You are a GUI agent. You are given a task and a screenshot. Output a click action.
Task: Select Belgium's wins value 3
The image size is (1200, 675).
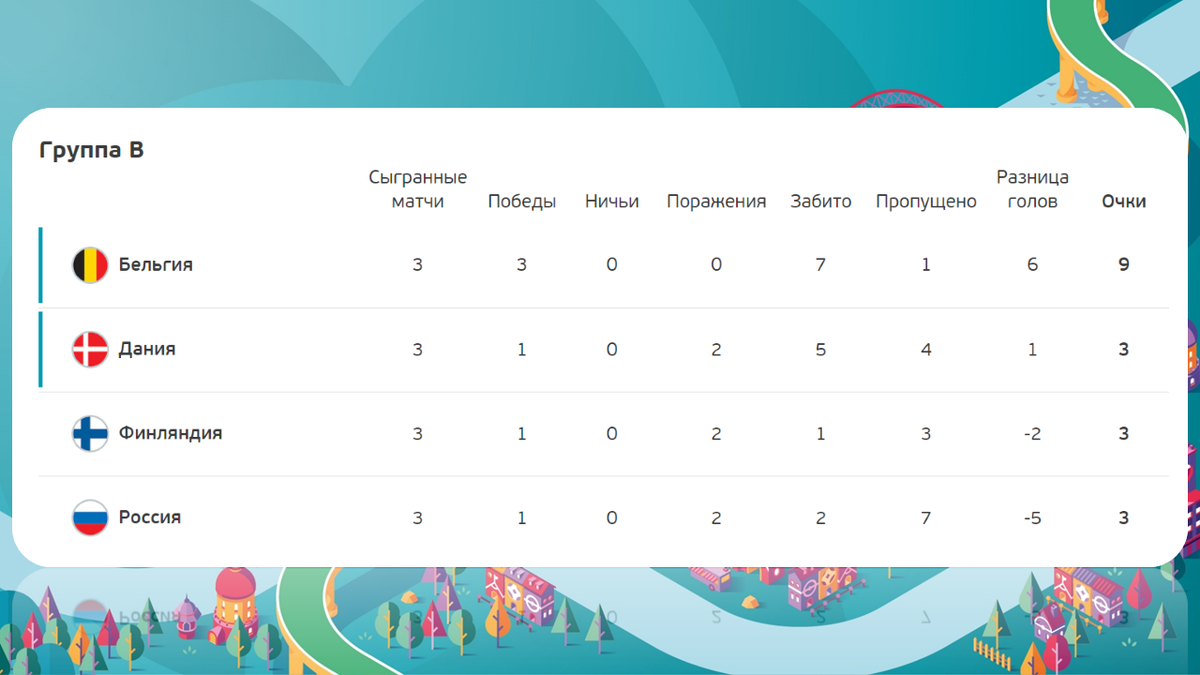522,265
